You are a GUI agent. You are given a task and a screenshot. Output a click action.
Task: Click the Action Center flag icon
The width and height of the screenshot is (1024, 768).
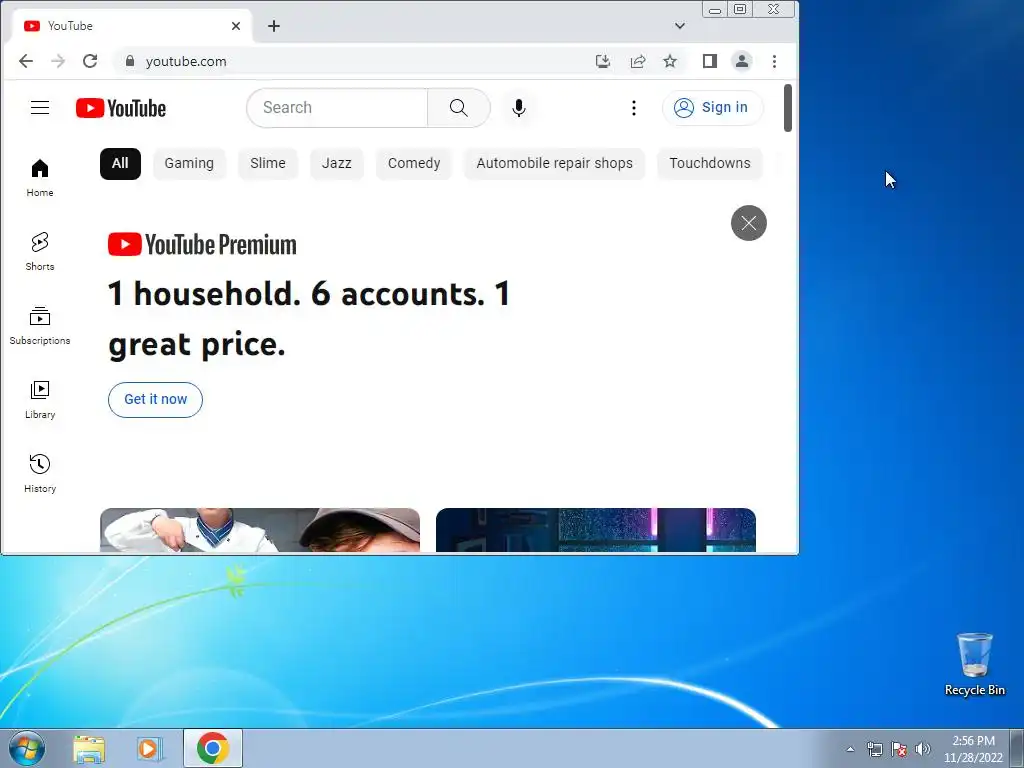click(899, 749)
